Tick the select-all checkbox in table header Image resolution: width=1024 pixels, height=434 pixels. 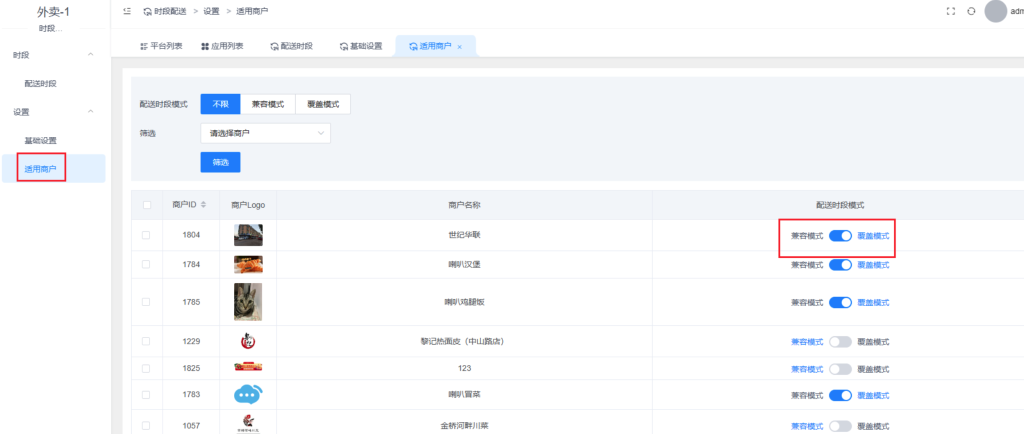coord(147,205)
